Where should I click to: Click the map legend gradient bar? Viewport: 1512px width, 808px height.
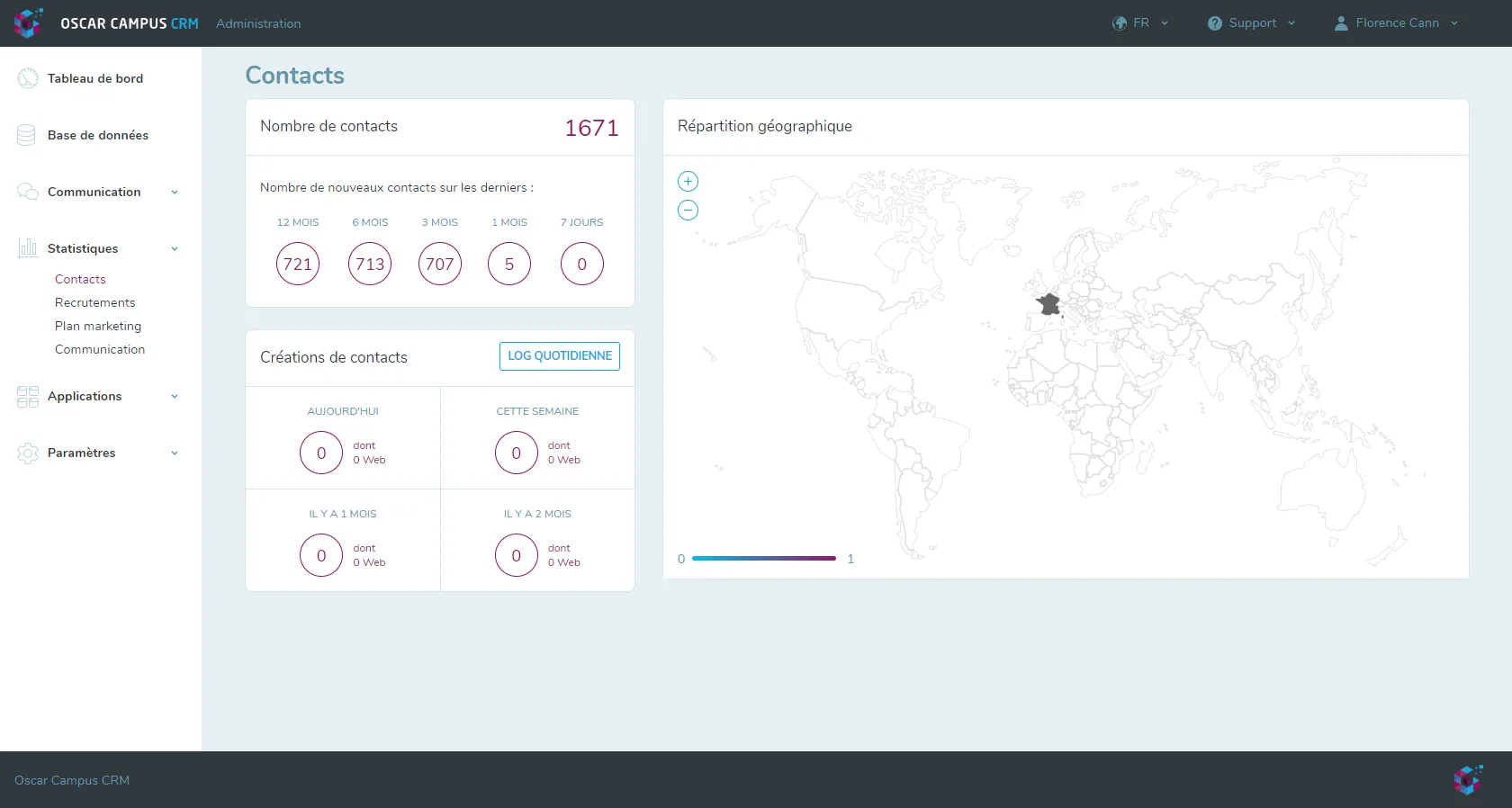[764, 559]
